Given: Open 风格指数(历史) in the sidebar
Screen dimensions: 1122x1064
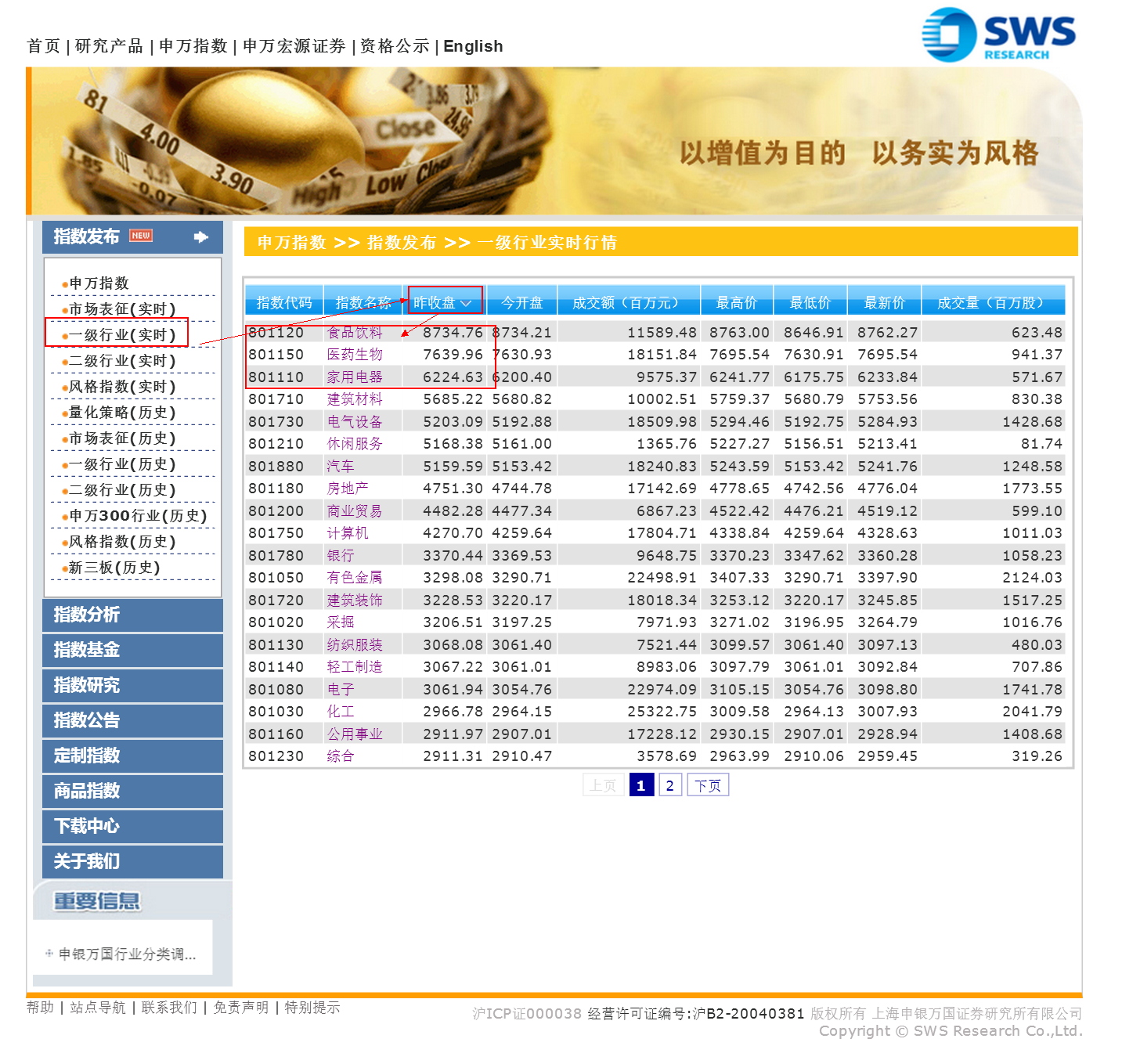Looking at the screenshot, I should 122,542.
